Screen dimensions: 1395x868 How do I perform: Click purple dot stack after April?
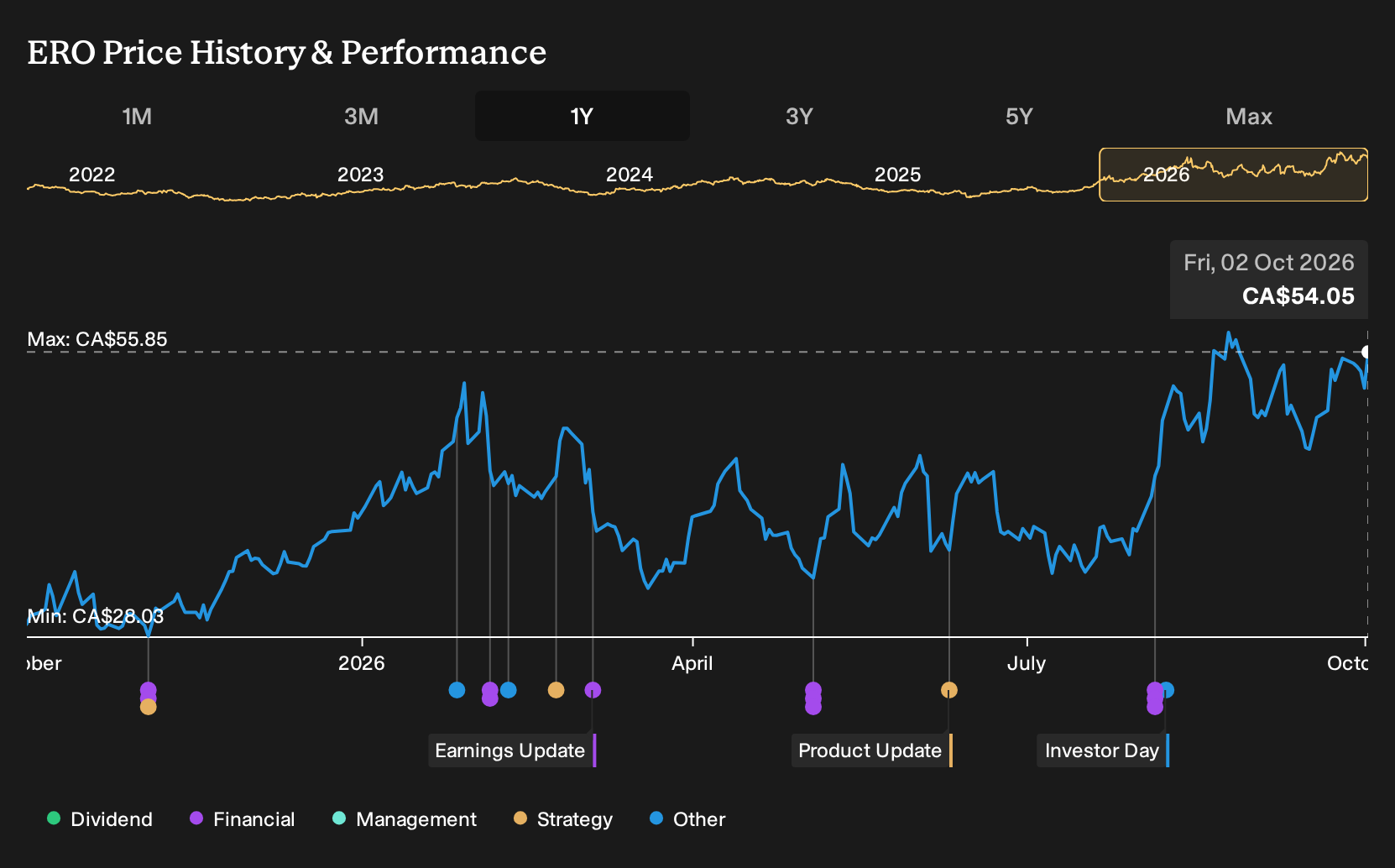[813, 698]
